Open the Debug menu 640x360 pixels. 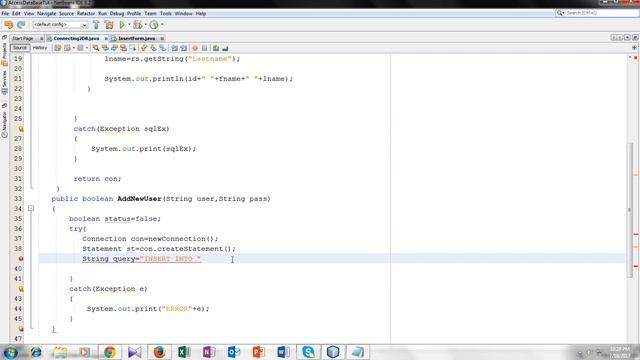coord(116,13)
